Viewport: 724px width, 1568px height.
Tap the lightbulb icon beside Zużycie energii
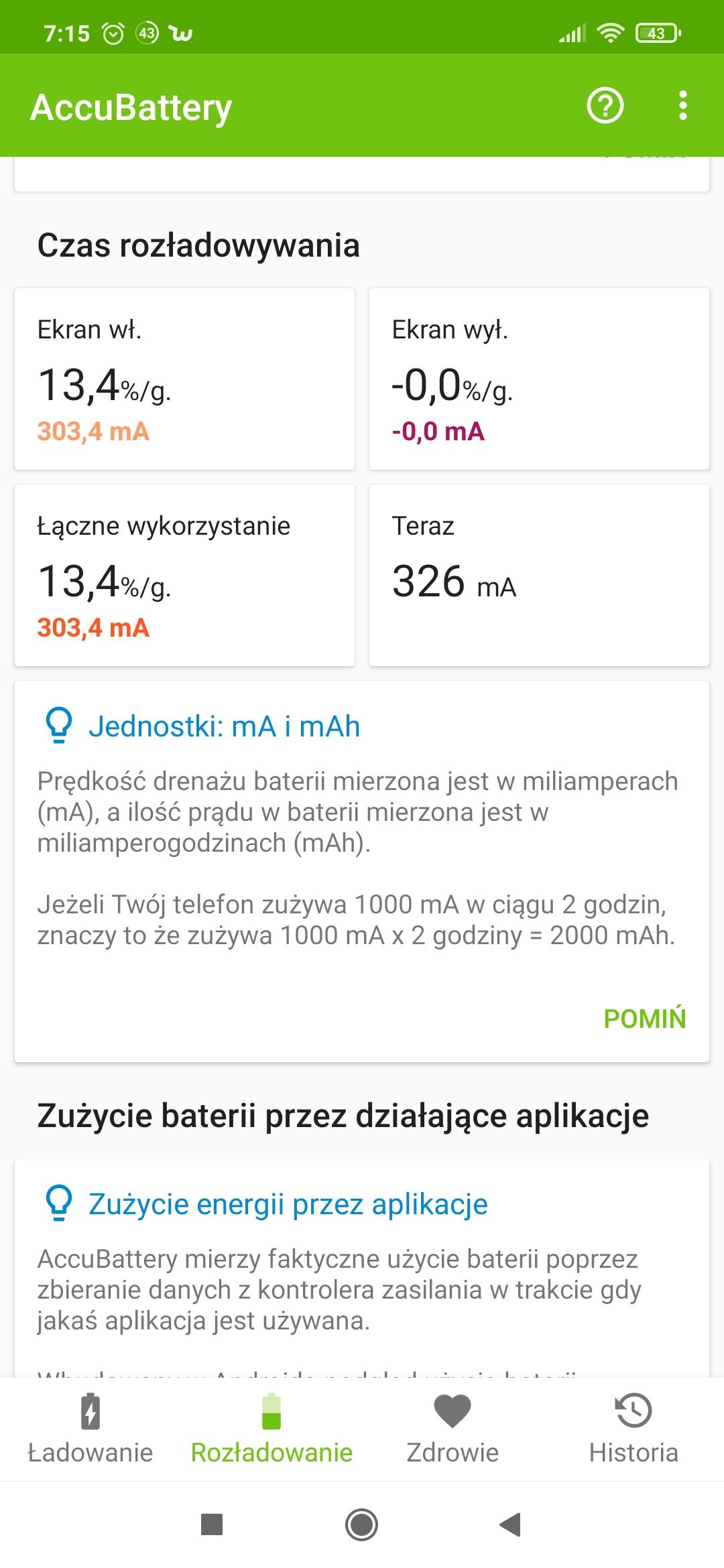tap(59, 1204)
